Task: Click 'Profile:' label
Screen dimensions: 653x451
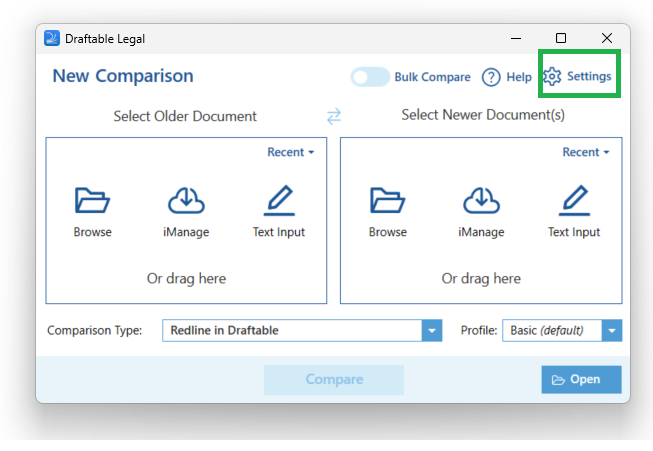Action: (x=479, y=330)
